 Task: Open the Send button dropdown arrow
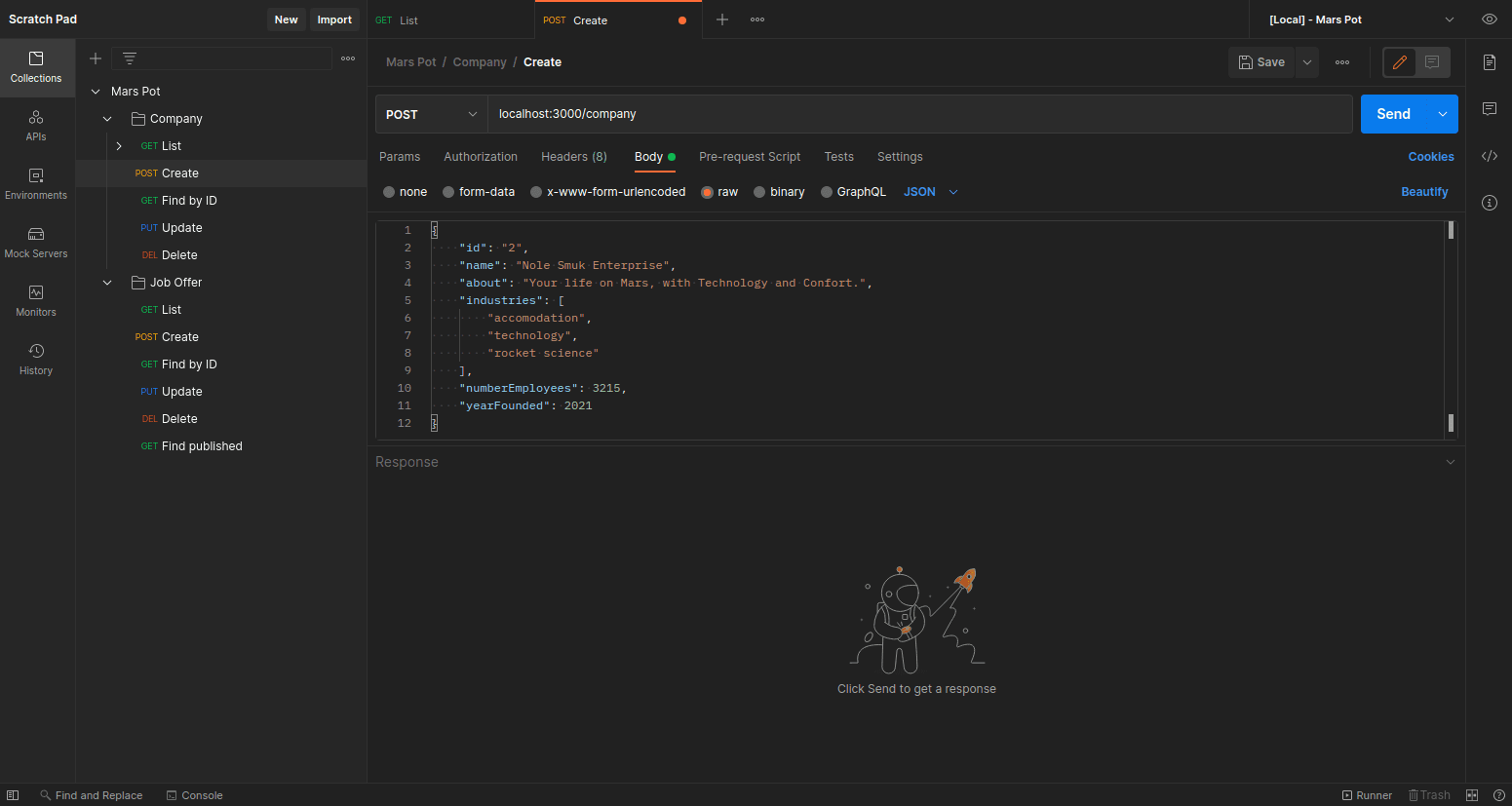click(1443, 114)
